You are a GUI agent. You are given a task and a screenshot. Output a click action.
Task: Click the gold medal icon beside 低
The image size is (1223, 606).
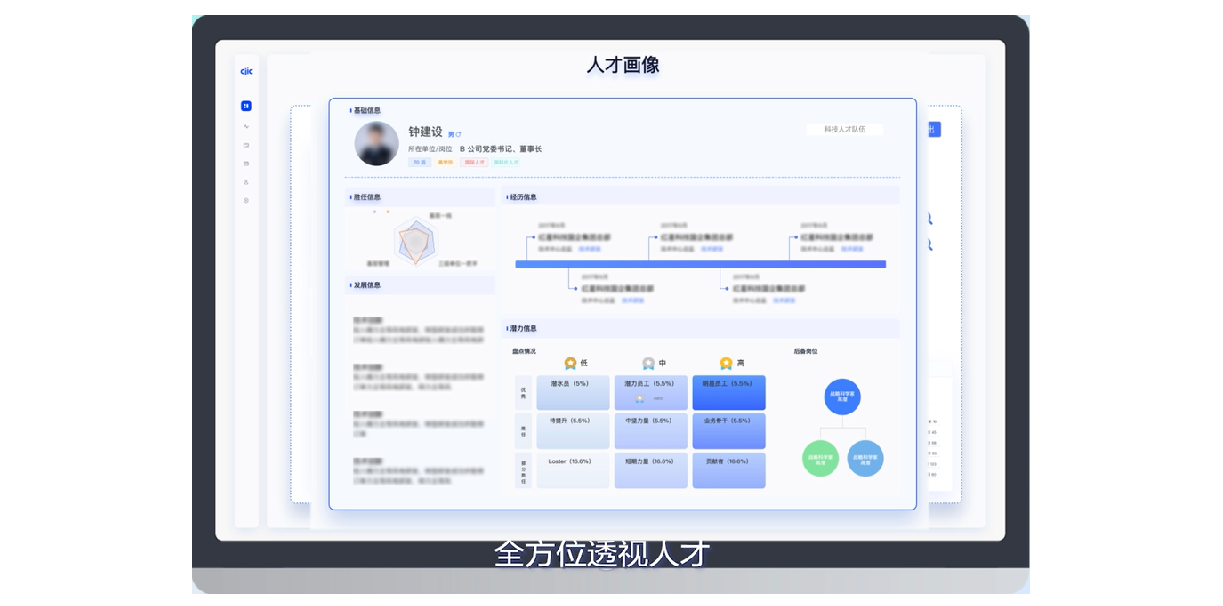click(570, 363)
